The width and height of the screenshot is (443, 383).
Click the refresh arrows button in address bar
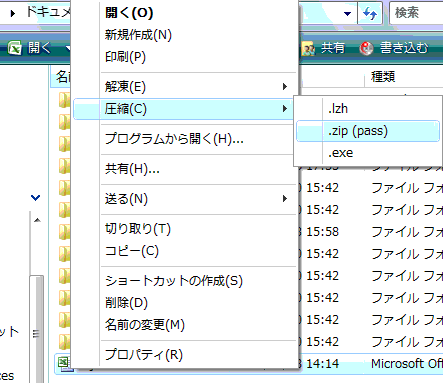370,13
